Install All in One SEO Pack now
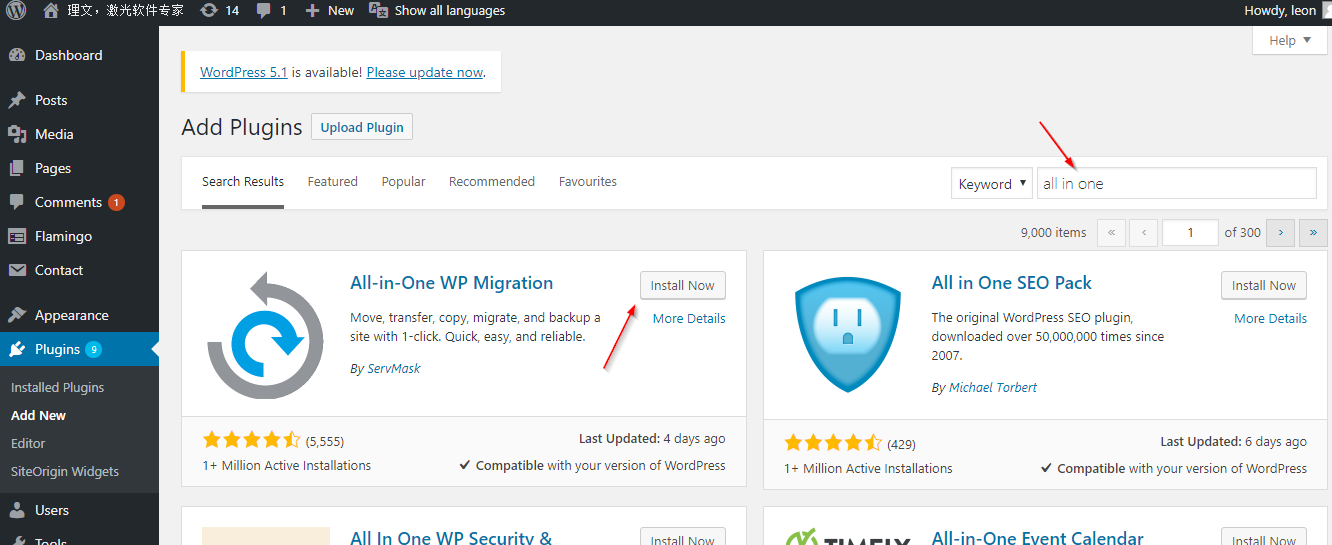The image size is (1332, 545). 1264,285
